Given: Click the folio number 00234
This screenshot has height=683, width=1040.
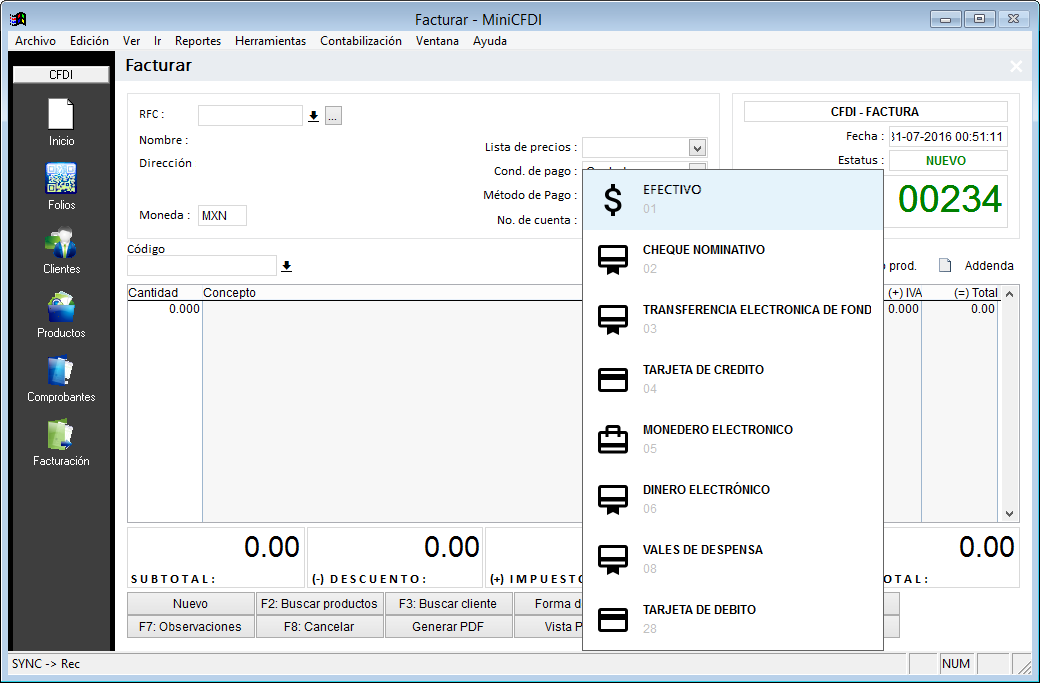Looking at the screenshot, I should (950, 200).
